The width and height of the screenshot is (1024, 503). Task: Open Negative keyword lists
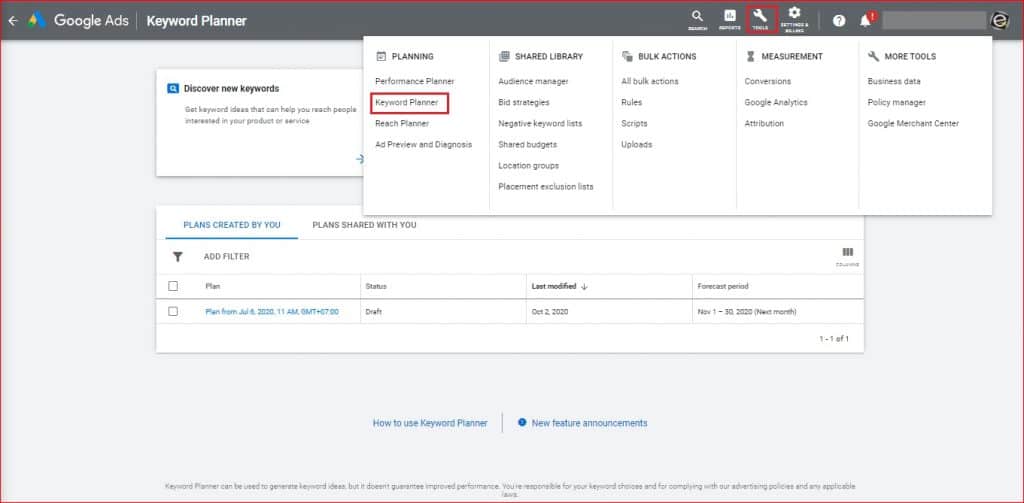pos(540,123)
